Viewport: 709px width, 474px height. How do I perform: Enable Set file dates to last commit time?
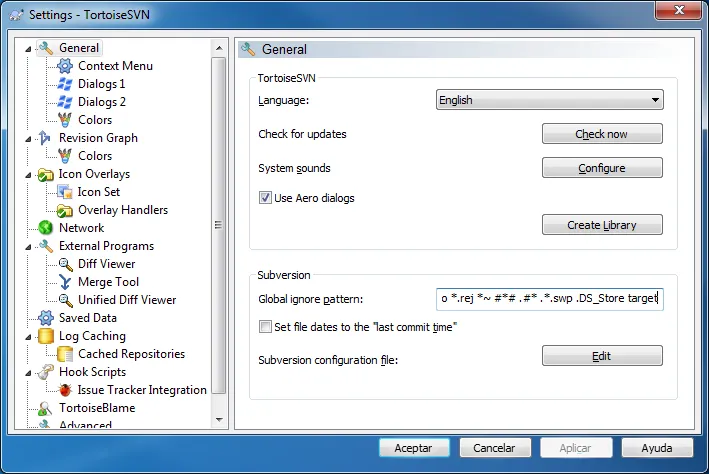pyautogui.click(x=265, y=327)
